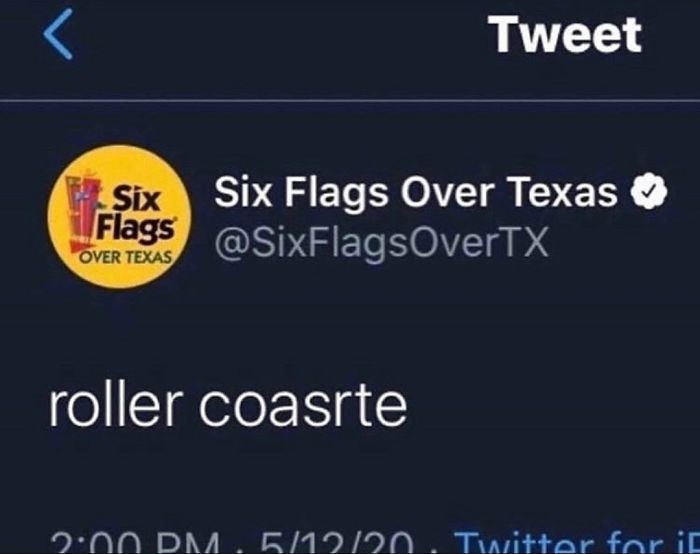Click the OVER TEXAS banner in the logo
Image resolution: width=700 pixels, height=554 pixels.
coord(125,258)
